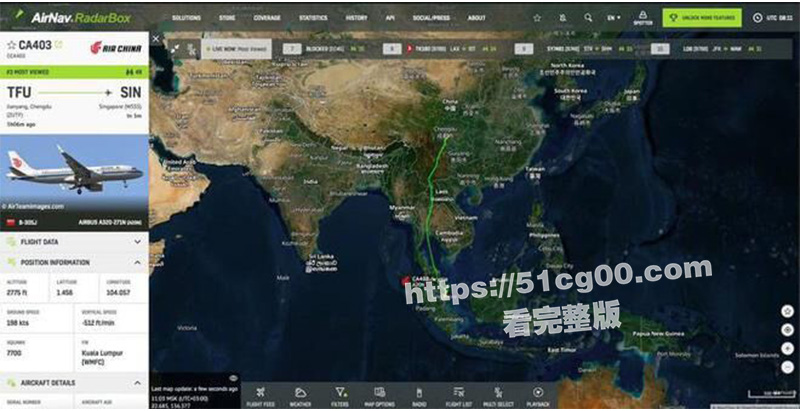Click the SIN destination airport code
Screen dimensions: 800x411
click(131, 92)
